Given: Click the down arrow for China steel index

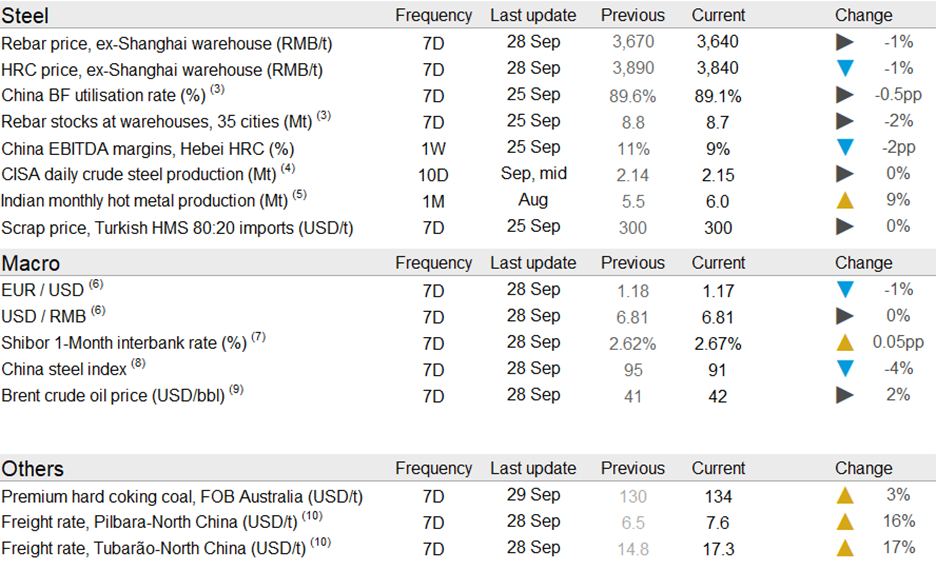Looking at the screenshot, I should [x=845, y=369].
